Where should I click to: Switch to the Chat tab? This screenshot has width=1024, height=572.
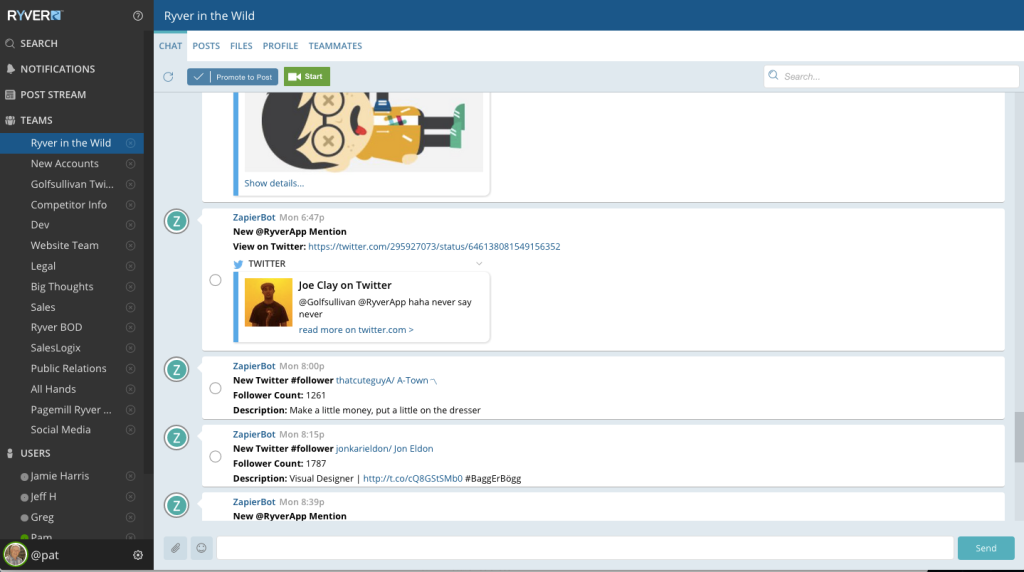coord(170,46)
